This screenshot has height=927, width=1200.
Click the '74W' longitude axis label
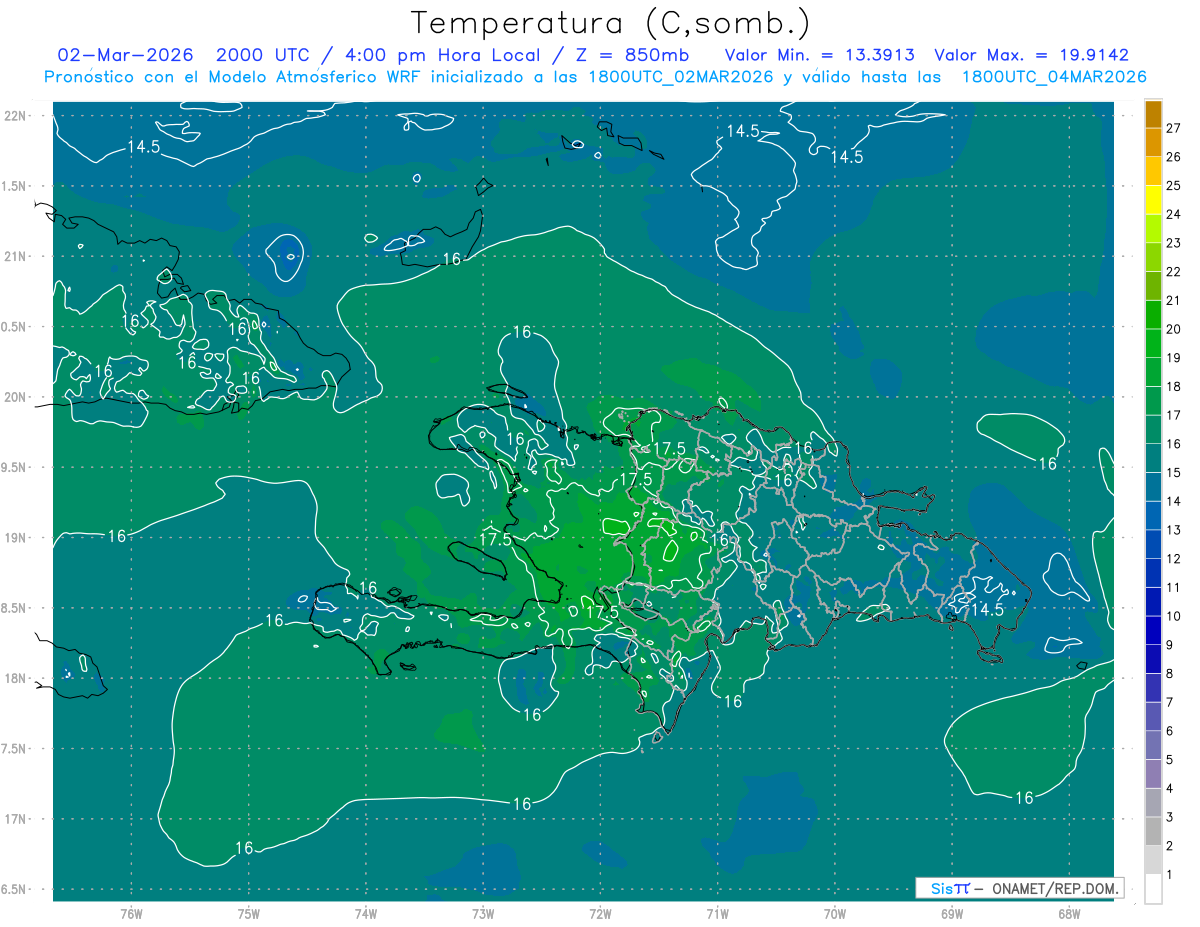tap(365, 913)
